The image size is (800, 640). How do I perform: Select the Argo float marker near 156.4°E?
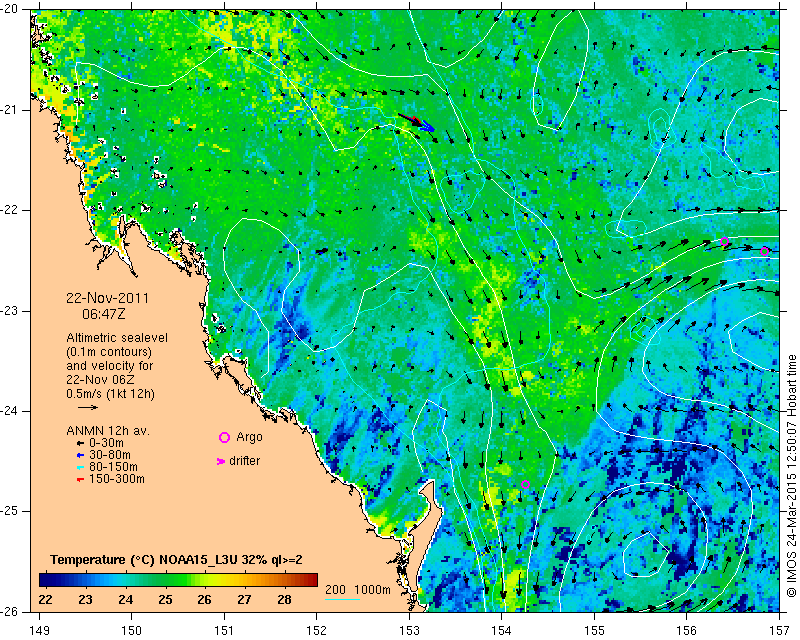pyautogui.click(x=724, y=241)
